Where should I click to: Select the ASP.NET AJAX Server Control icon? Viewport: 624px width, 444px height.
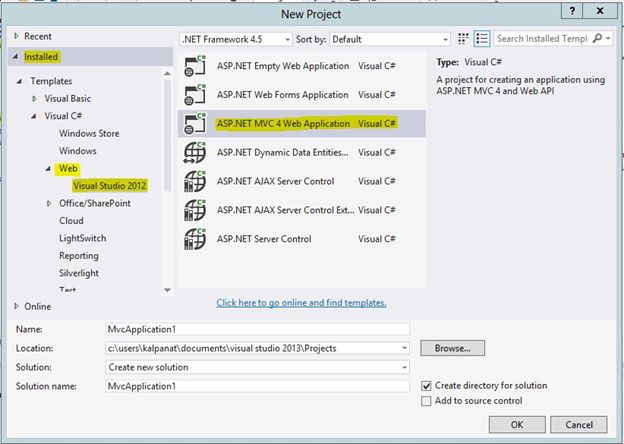[x=195, y=181]
